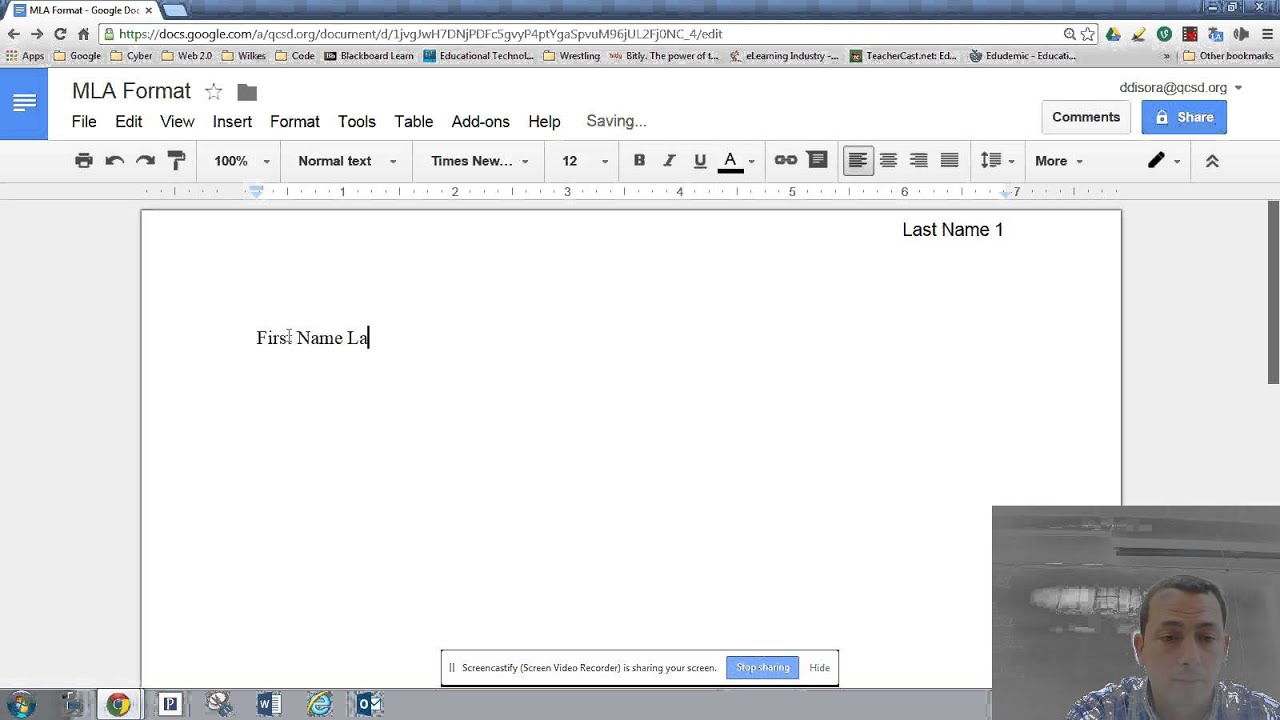Open the Format menu
The width and height of the screenshot is (1280, 720).
tap(295, 121)
